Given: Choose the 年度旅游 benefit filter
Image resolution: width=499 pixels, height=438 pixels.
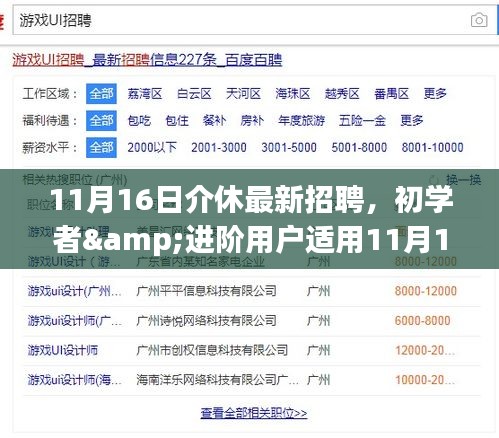Looking at the screenshot, I should tap(302, 120).
